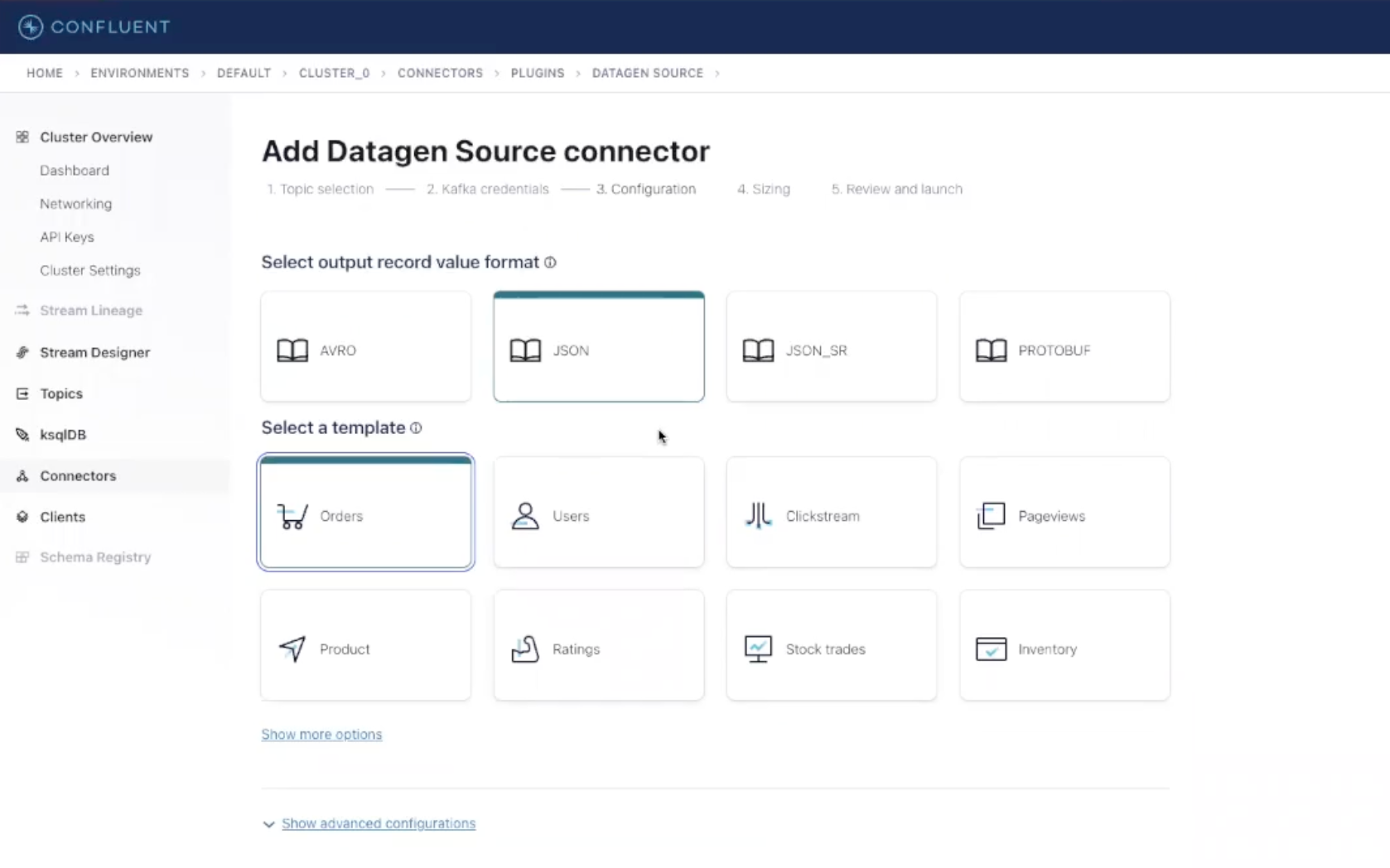Click the Schema Registry icon in sidebar
The height and width of the screenshot is (868, 1390).
tap(22, 557)
